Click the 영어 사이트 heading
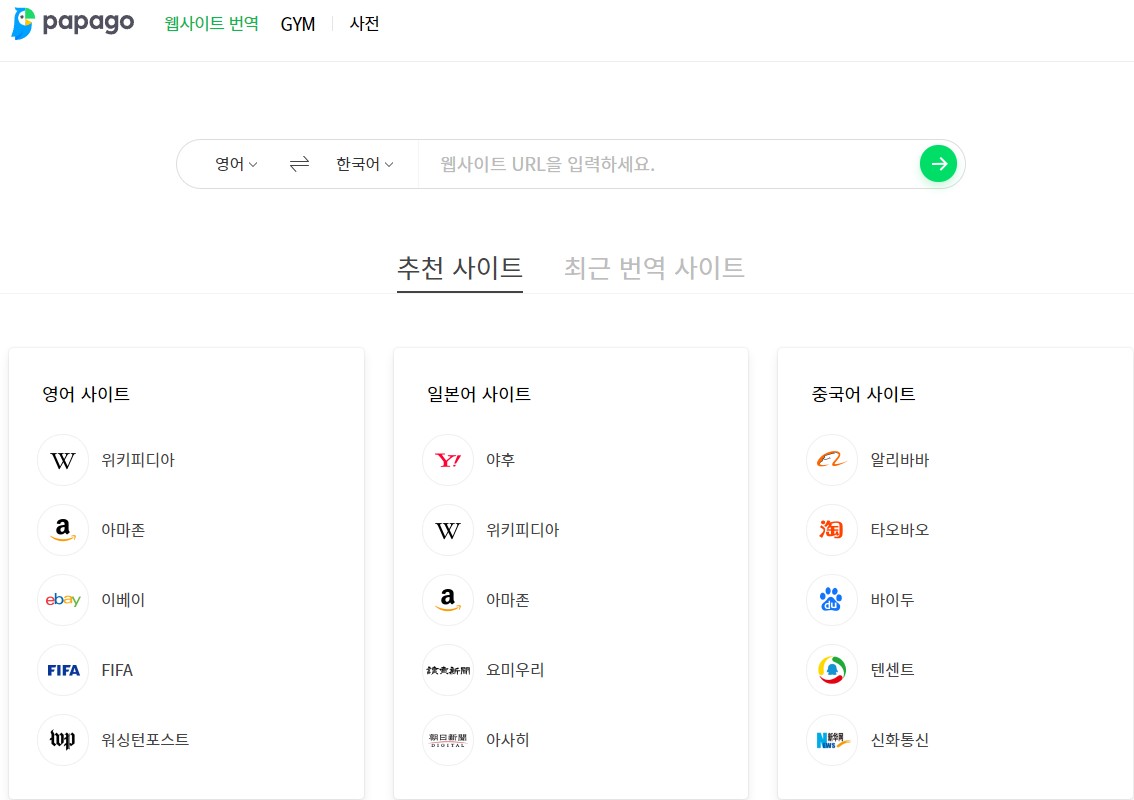 pos(86,394)
